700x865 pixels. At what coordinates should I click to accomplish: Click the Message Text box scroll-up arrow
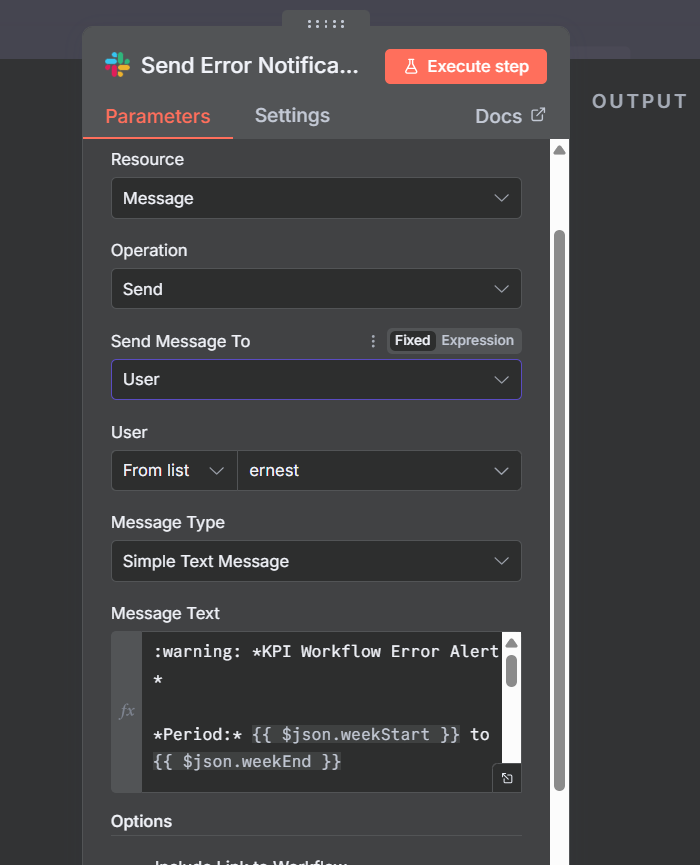click(x=511, y=644)
